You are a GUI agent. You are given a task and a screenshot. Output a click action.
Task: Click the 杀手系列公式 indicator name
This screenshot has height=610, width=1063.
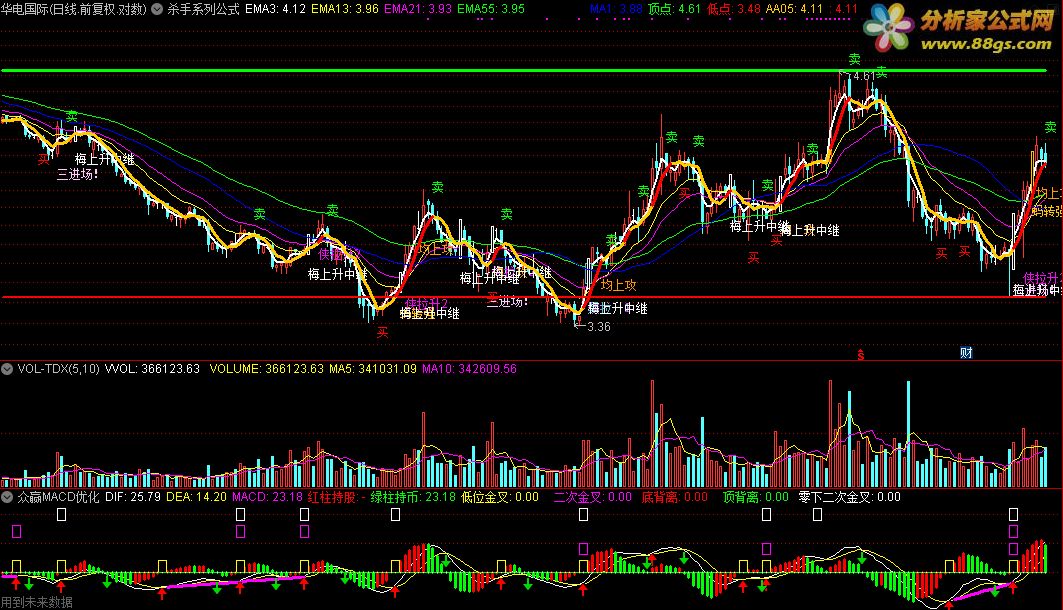click(x=203, y=9)
